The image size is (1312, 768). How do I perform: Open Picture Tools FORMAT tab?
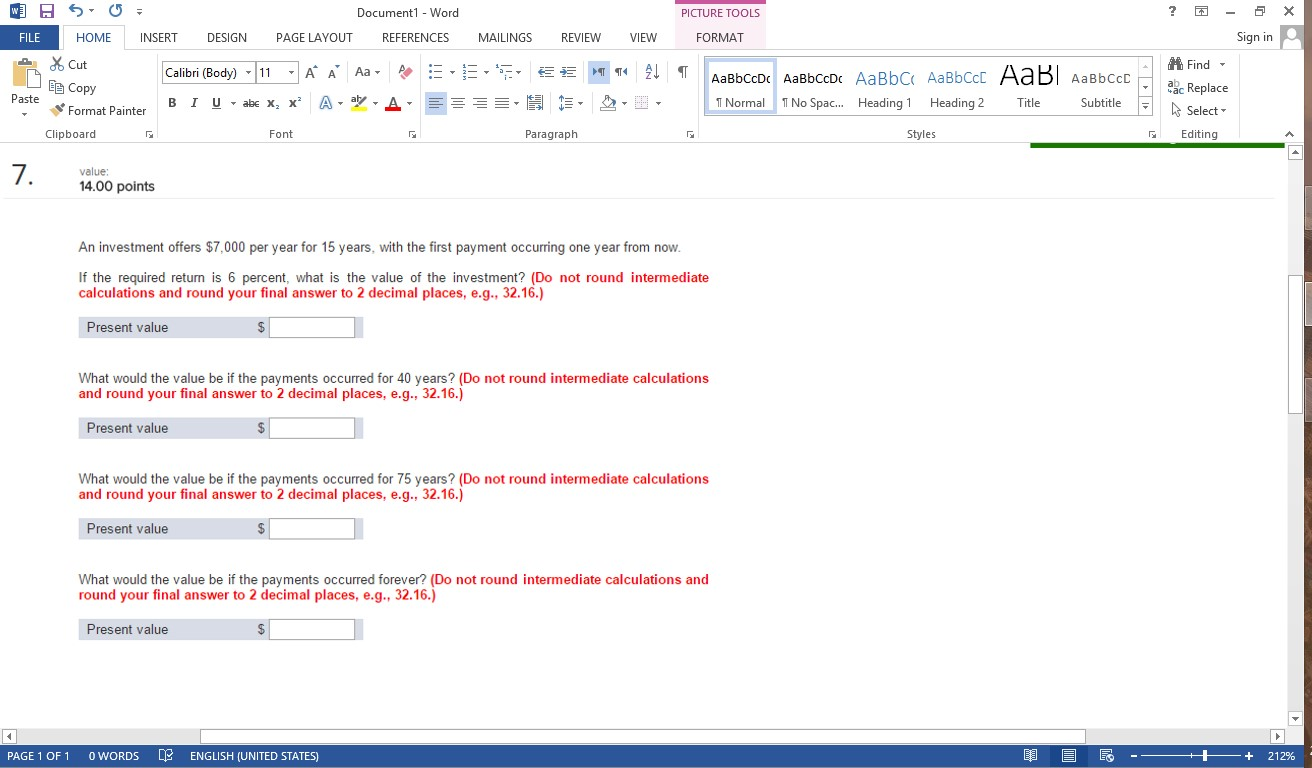coord(720,37)
